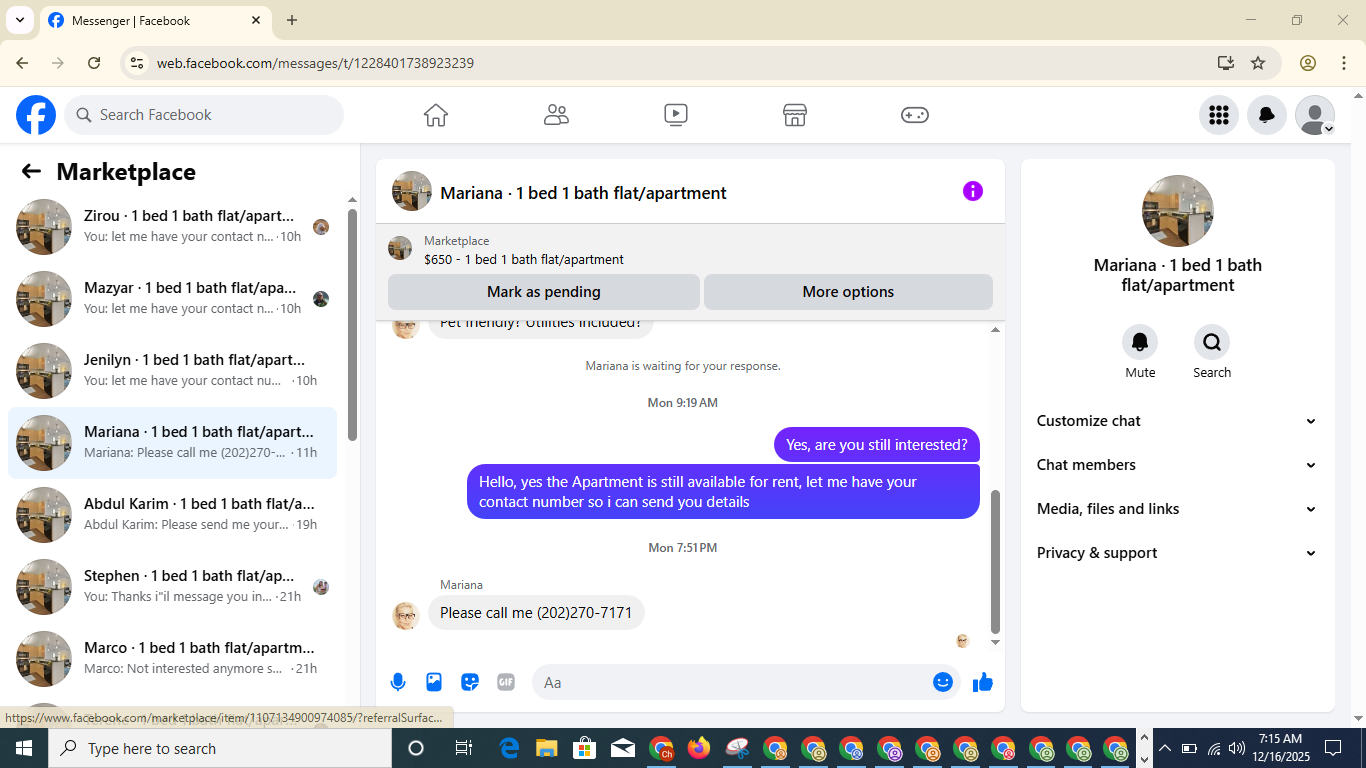1366x768 pixels.
Task: Select Mariana's conversation in the list
Action: pyautogui.click(x=172, y=443)
